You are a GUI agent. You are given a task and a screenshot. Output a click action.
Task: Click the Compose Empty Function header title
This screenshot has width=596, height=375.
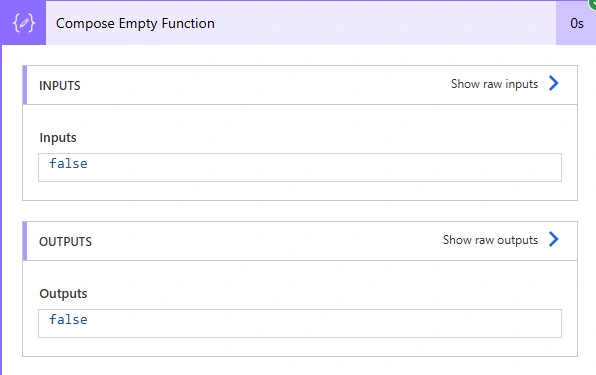[x=135, y=24]
